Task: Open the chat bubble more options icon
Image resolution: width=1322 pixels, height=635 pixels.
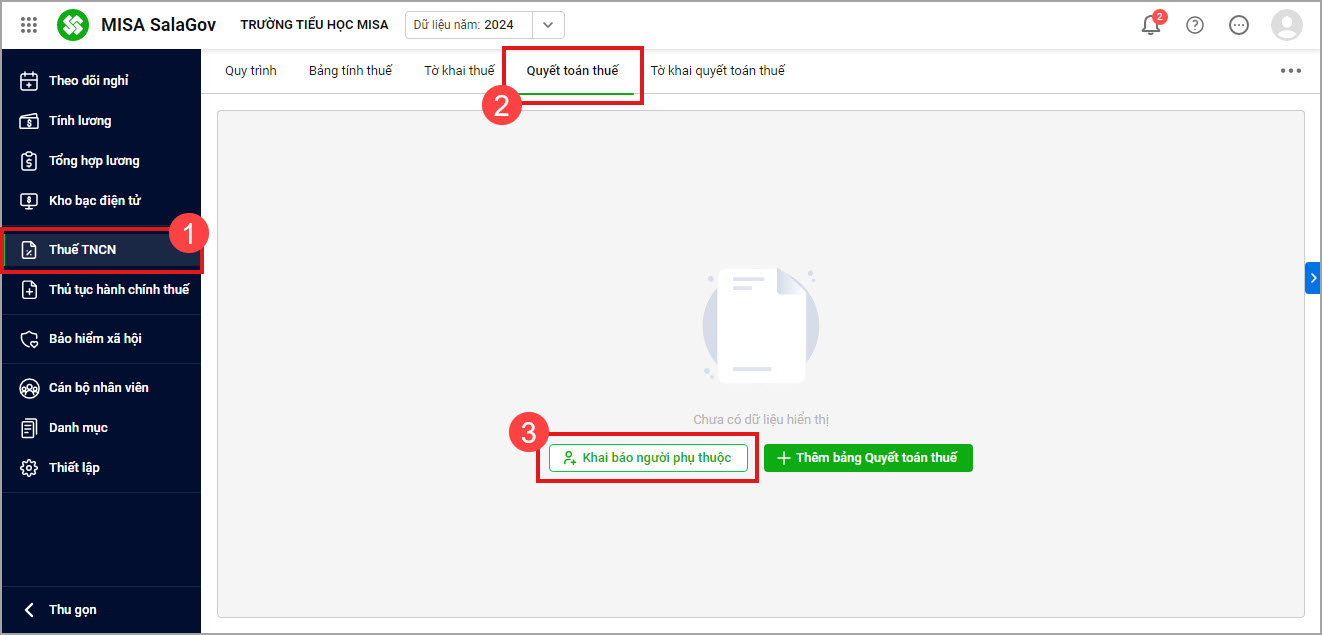Action: pos(1239,25)
